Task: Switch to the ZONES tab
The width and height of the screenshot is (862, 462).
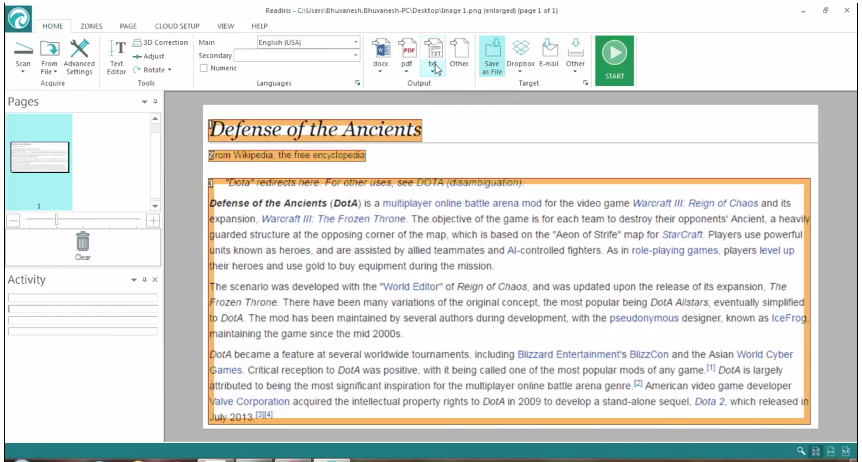Action: tap(91, 26)
